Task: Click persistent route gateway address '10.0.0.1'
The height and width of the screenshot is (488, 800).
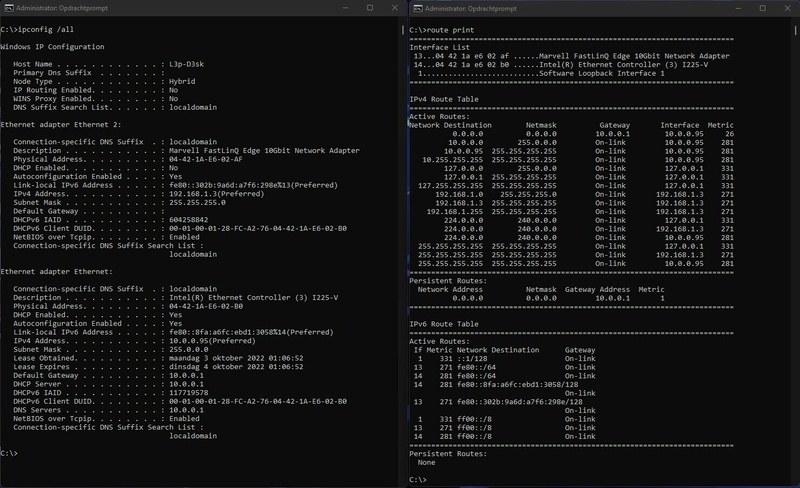Action: click(x=613, y=298)
